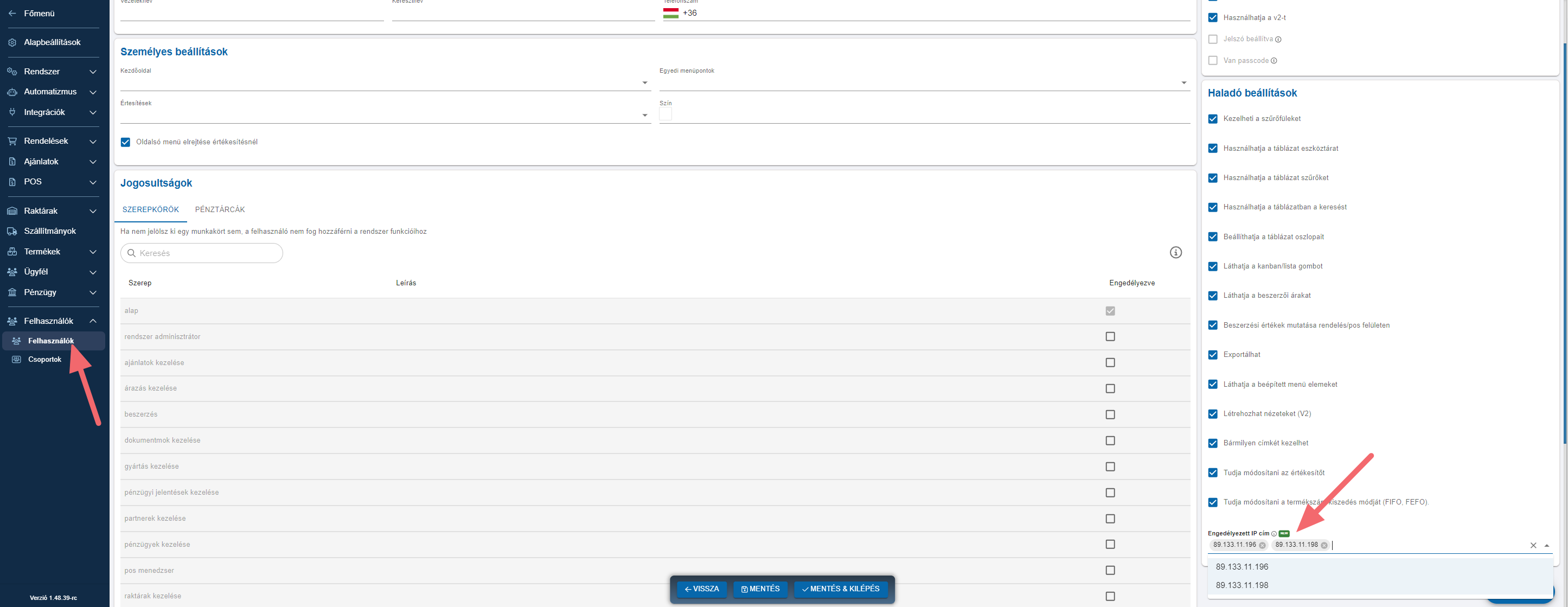Uncheck Exportálhat checkbox
1568x607 pixels.
(x=1213, y=355)
